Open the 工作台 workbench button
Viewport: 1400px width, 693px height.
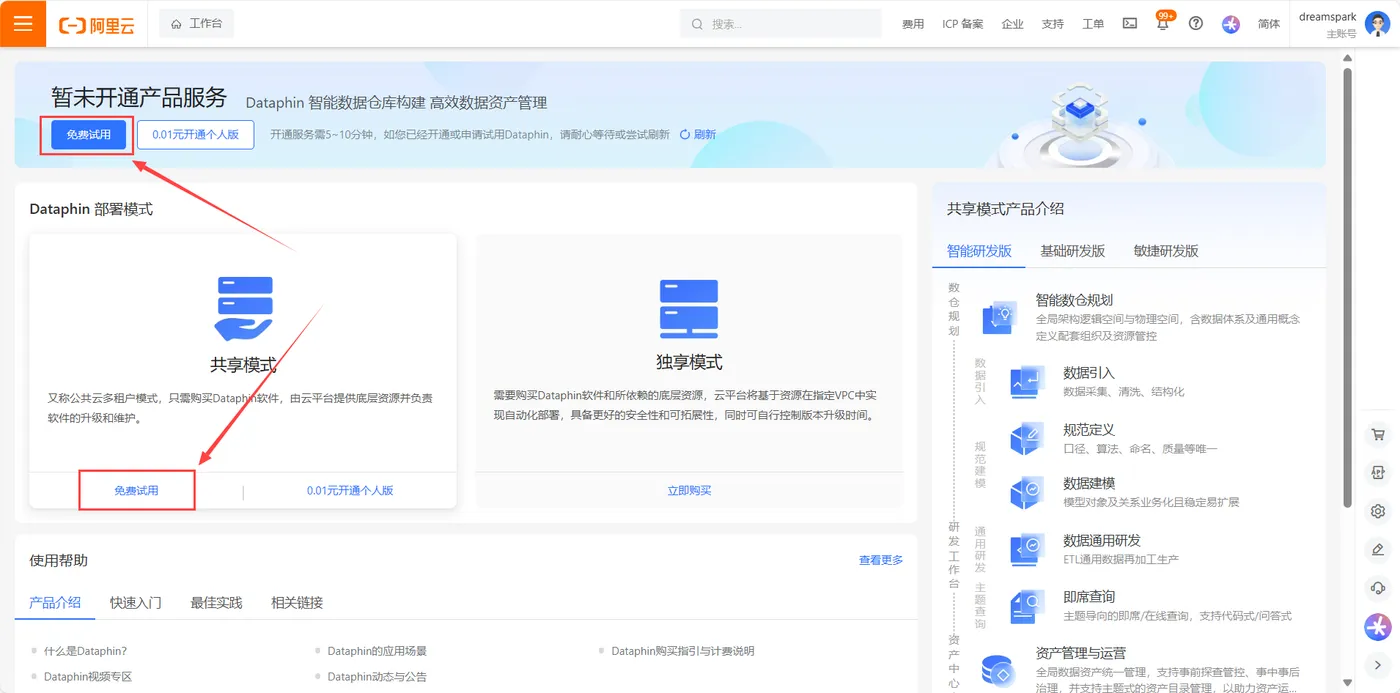(196, 24)
